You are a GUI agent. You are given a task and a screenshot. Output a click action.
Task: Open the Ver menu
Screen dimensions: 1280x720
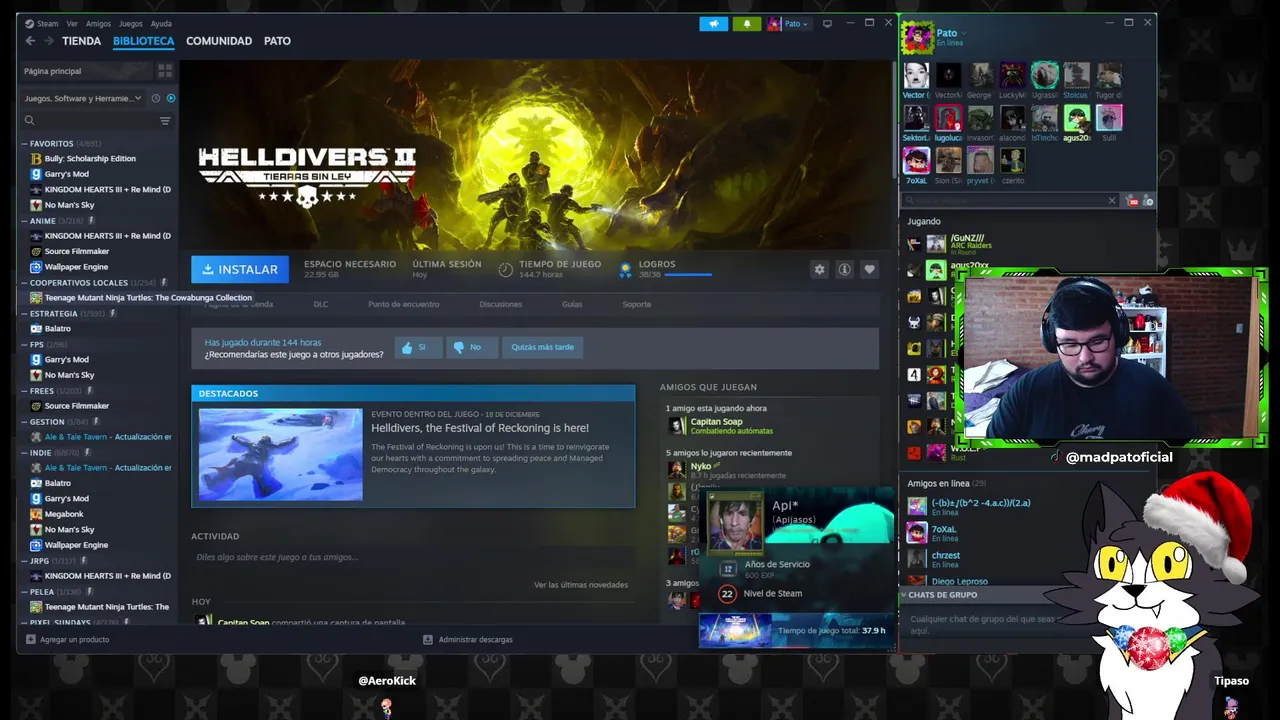[x=72, y=23]
